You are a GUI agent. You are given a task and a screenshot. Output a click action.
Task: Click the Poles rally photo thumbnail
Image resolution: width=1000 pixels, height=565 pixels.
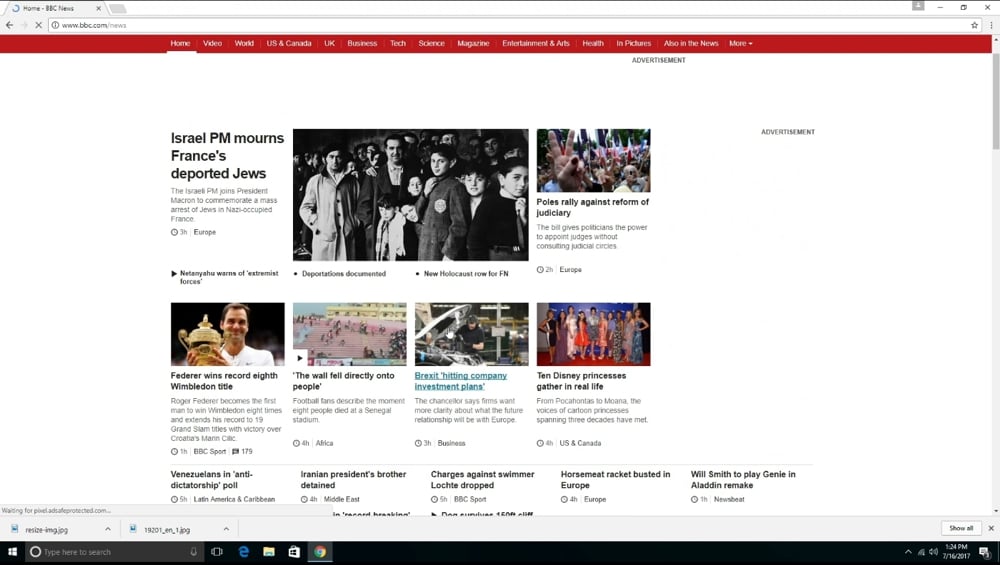593,160
